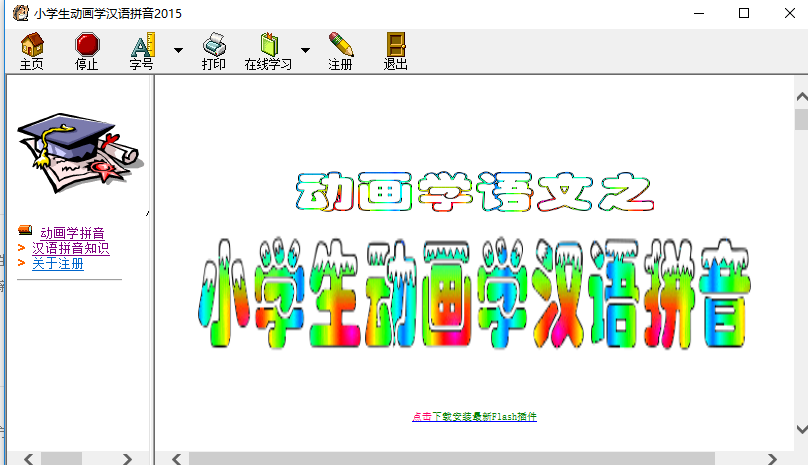Click the 动画学语文之 banner heading
This screenshot has height=465, width=808.
(x=475, y=192)
